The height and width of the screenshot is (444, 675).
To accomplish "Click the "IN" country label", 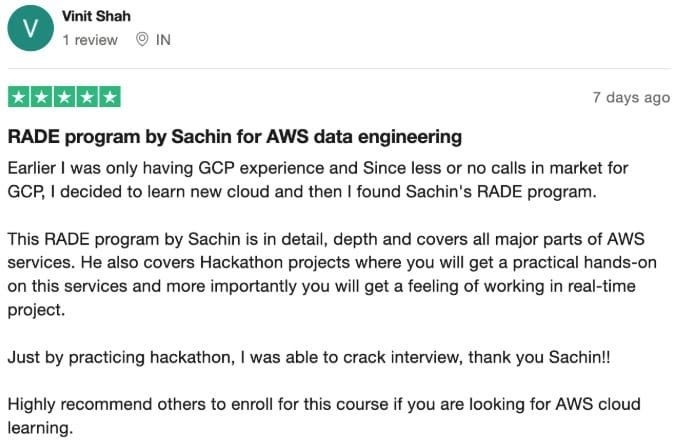I will [163, 40].
